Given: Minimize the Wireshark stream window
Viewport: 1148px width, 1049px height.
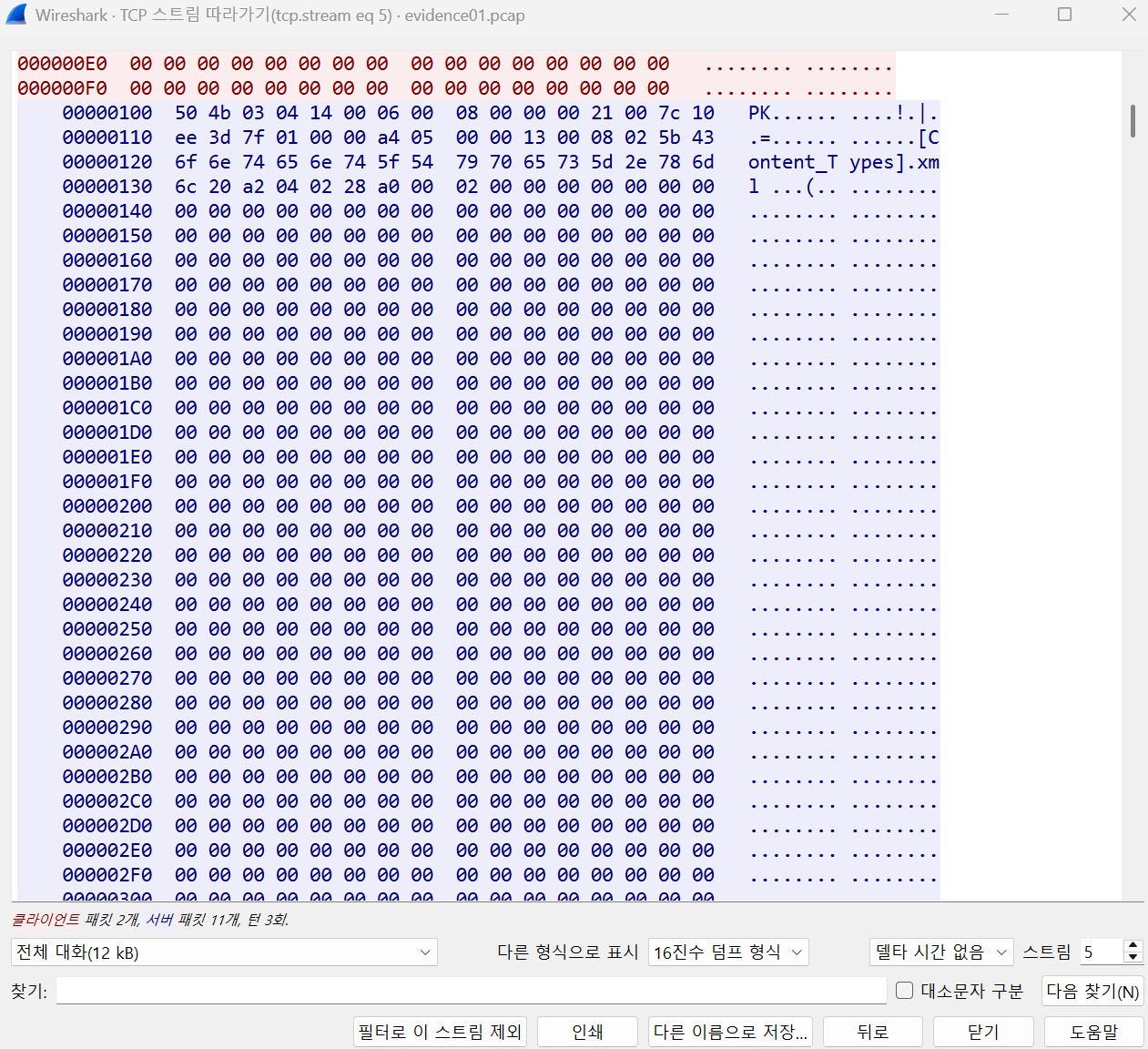Looking at the screenshot, I should coord(1001,15).
